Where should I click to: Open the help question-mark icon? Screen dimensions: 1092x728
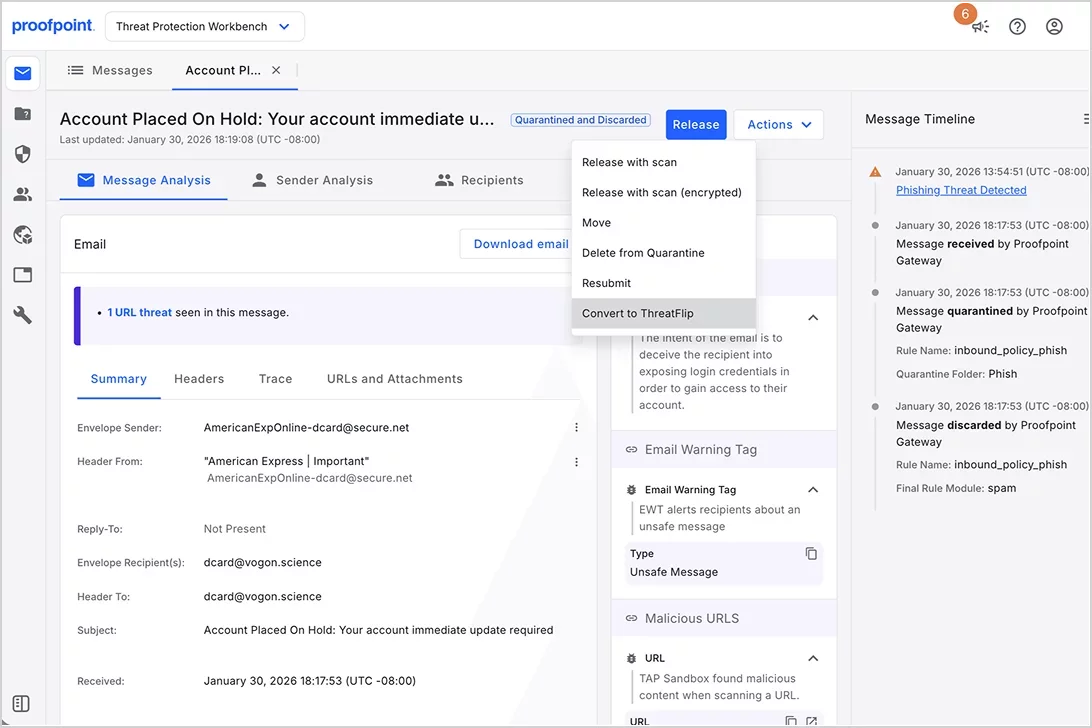tap(1017, 26)
